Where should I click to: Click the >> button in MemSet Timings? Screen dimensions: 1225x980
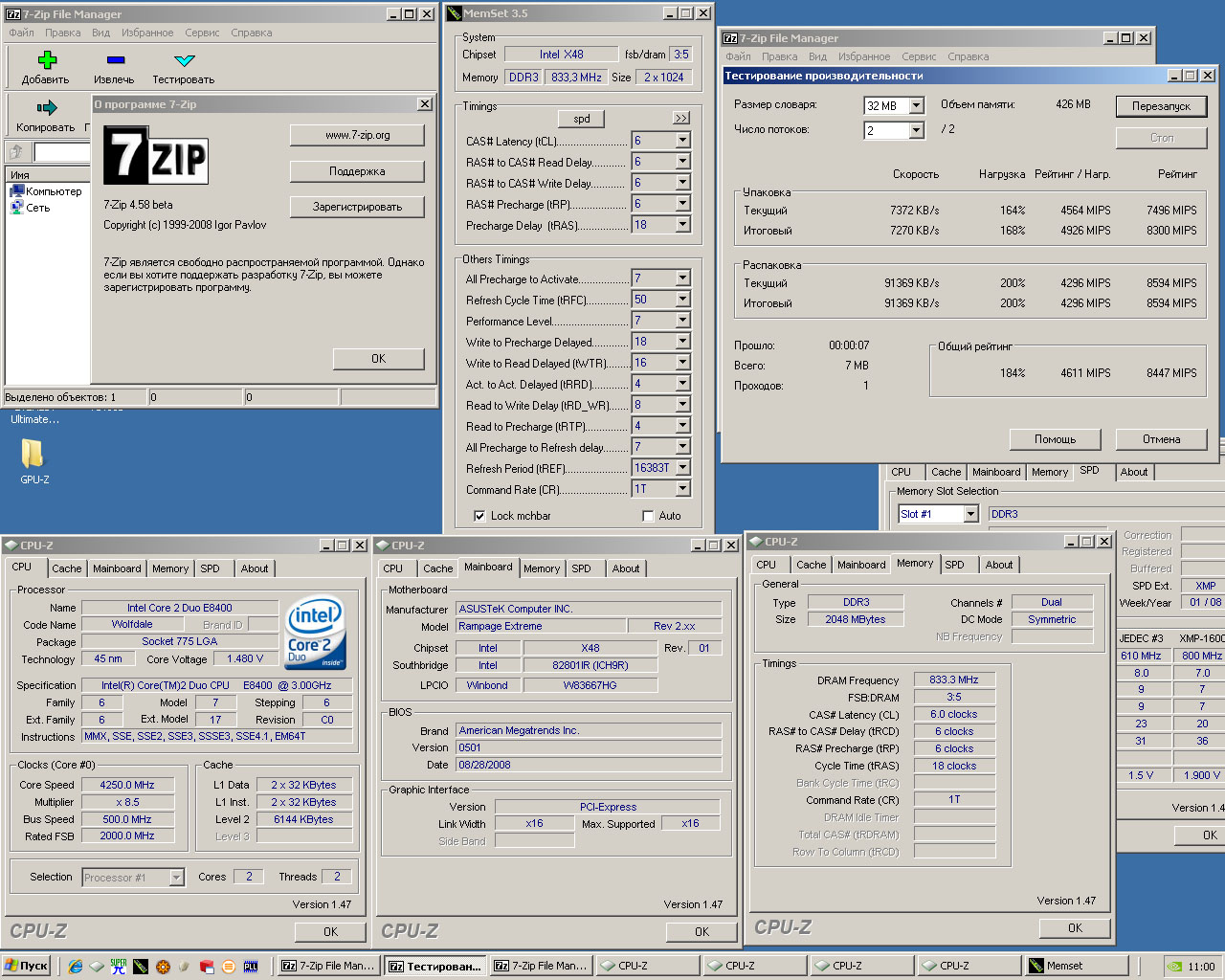(x=681, y=118)
